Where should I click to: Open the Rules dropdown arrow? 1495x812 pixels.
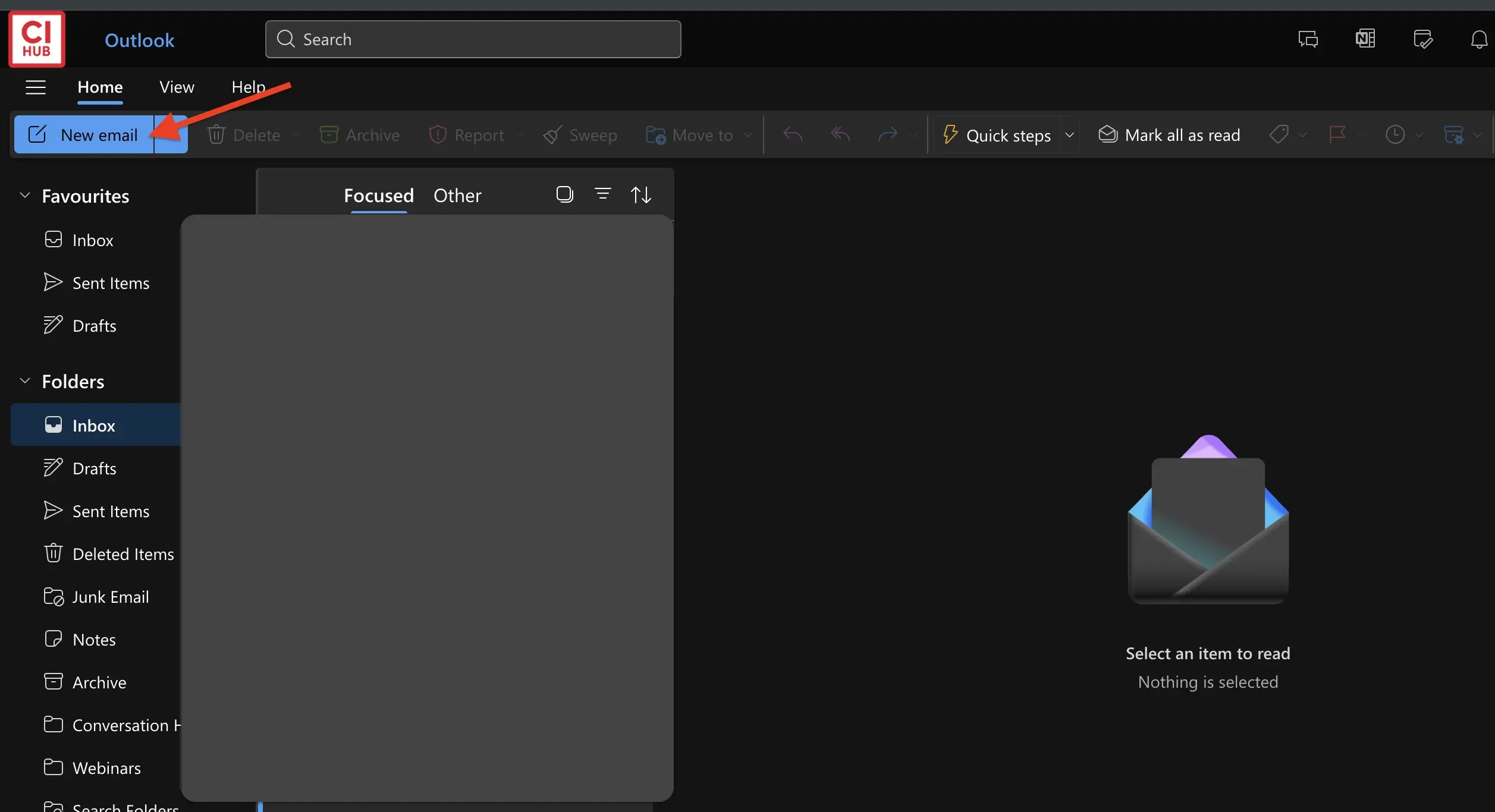(1477, 135)
